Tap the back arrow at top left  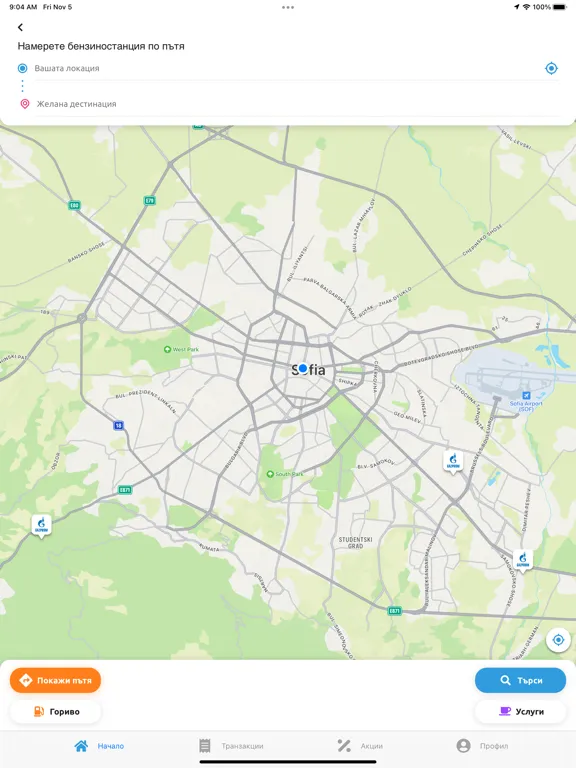(x=20, y=27)
